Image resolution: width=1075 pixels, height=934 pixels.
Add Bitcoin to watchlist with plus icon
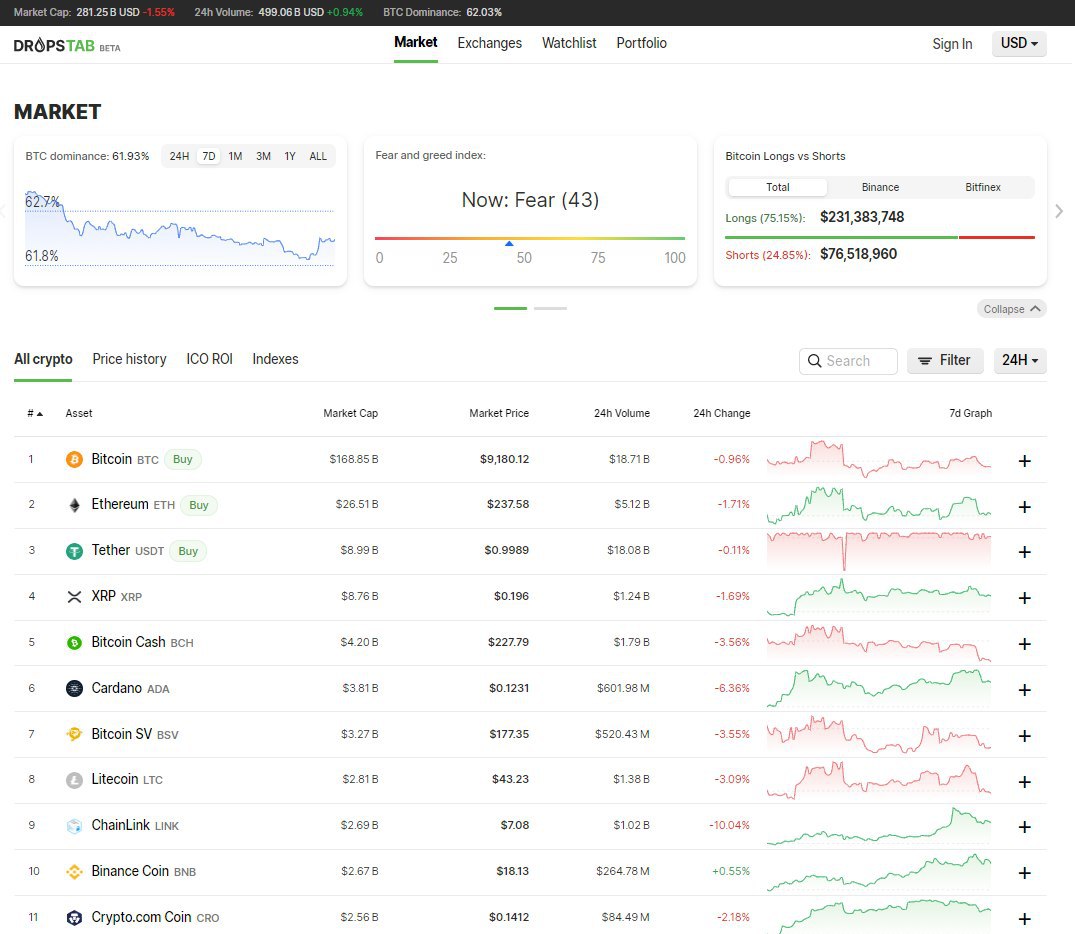(1024, 461)
